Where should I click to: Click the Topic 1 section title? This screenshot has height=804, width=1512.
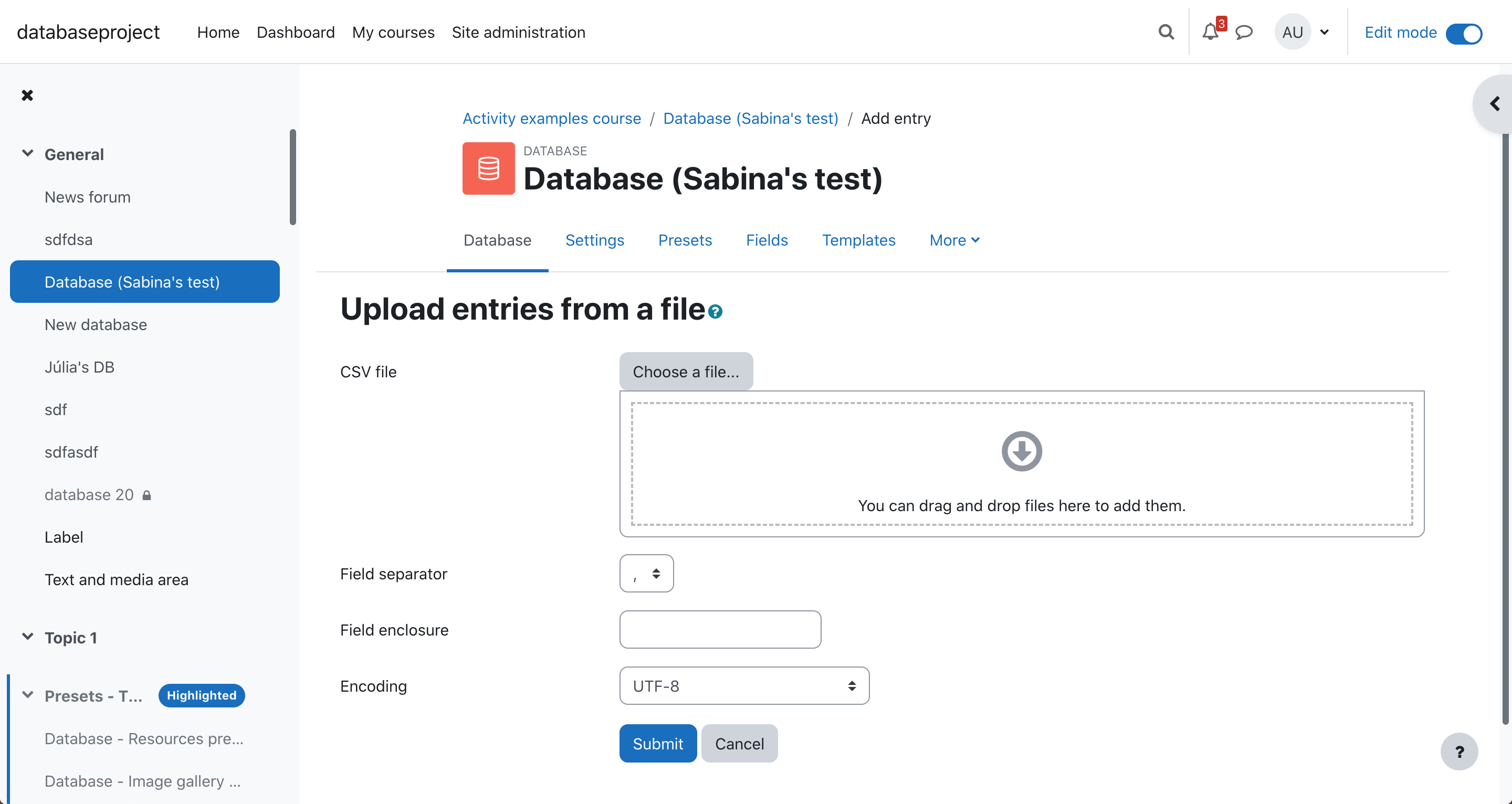[70, 637]
